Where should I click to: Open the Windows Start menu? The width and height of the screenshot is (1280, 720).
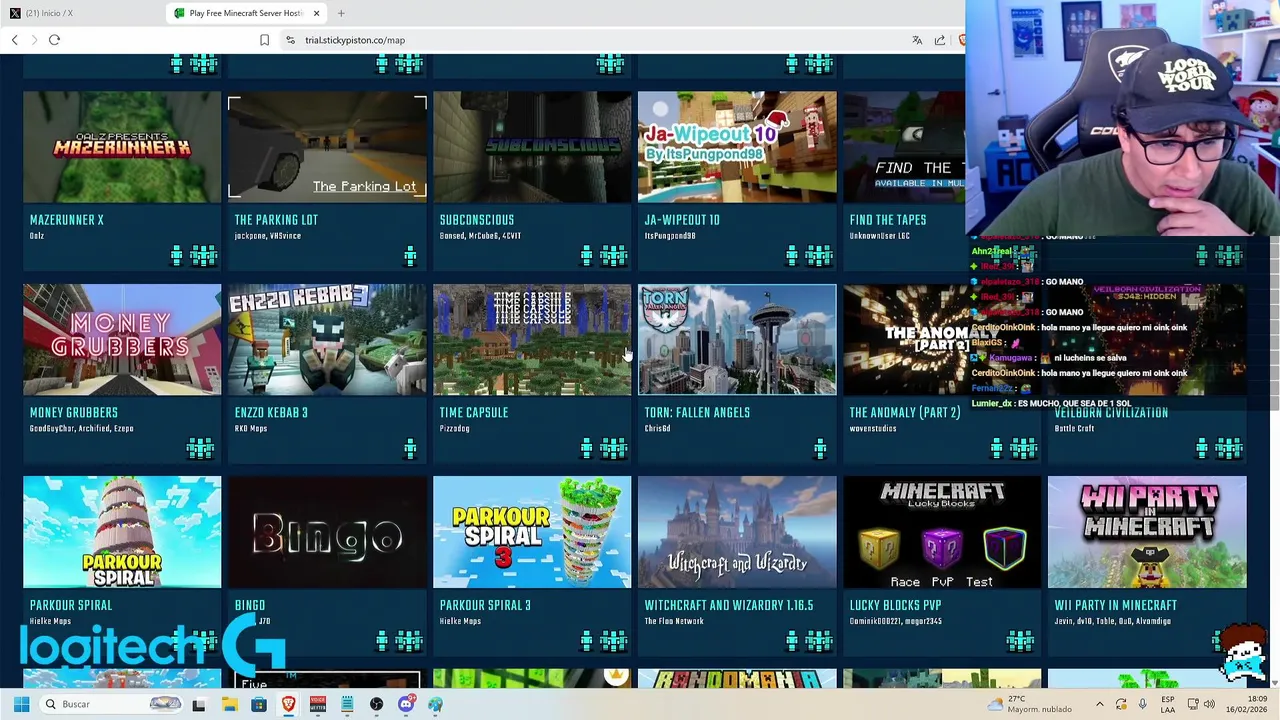click(x=21, y=704)
